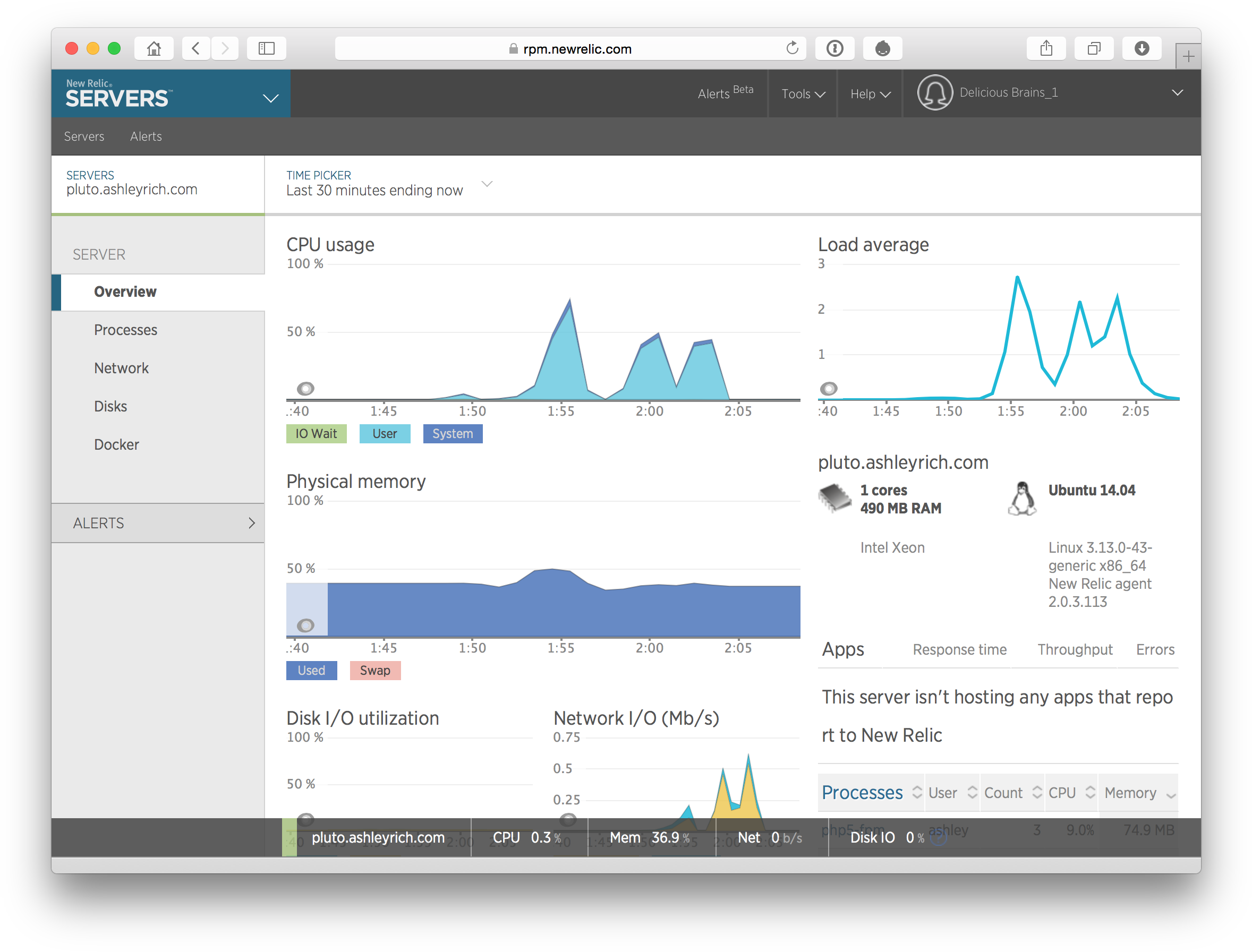Toggle the Safari sidebar icon
Viewport: 1252px width, 952px height.
266,49
